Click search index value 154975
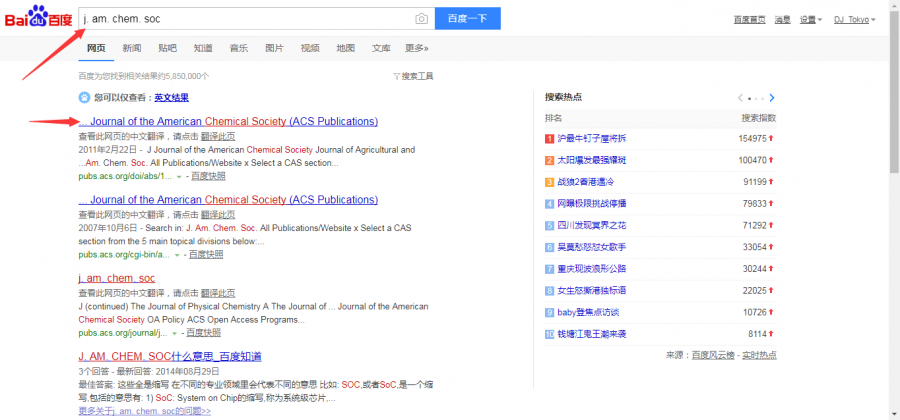Screen dimensions: 900x420 752,138
